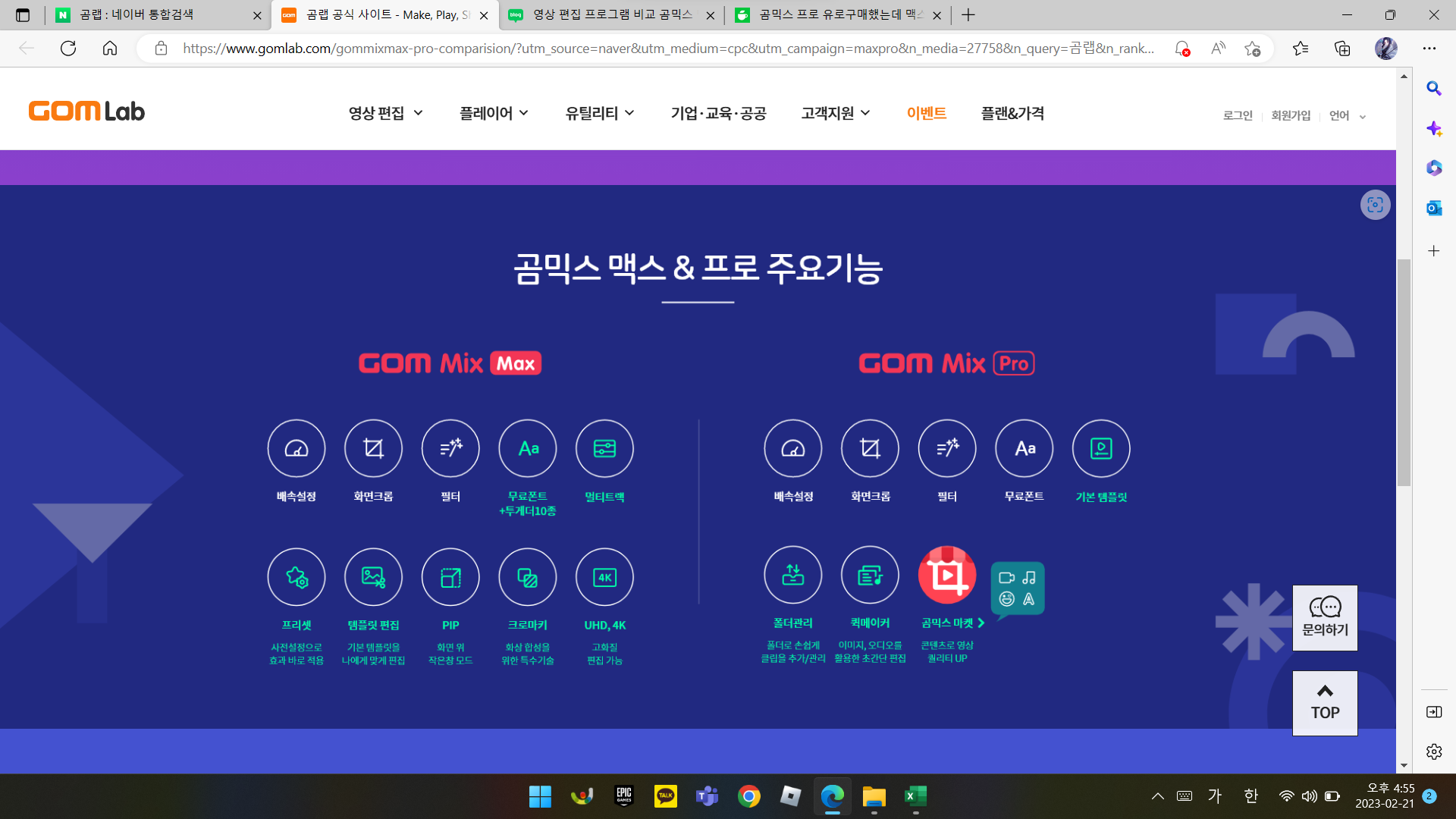Click the screenshot capture icon on page
The height and width of the screenshot is (819, 1456).
[1375, 205]
